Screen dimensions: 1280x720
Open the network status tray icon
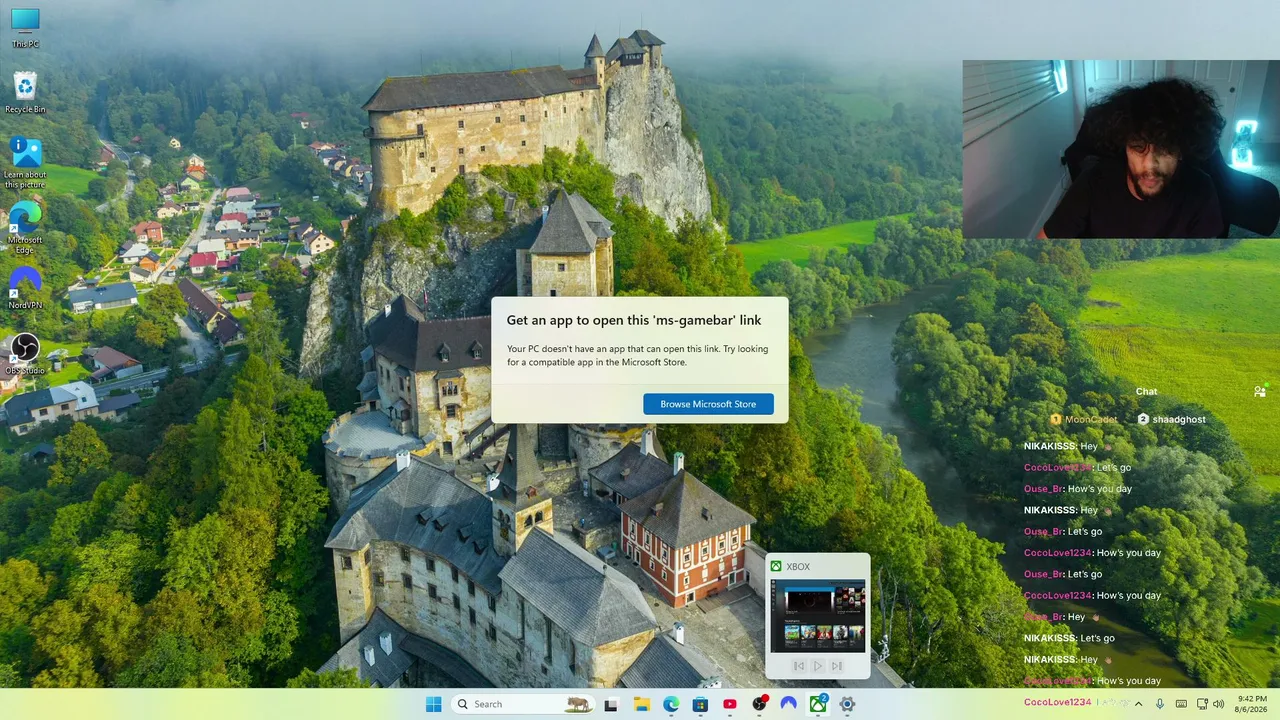pyautogui.click(x=1202, y=704)
